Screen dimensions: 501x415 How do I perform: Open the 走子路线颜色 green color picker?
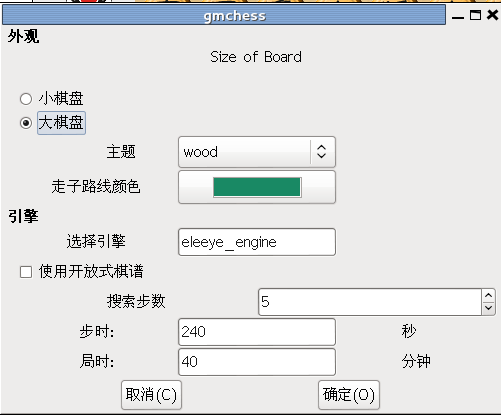[257, 187]
